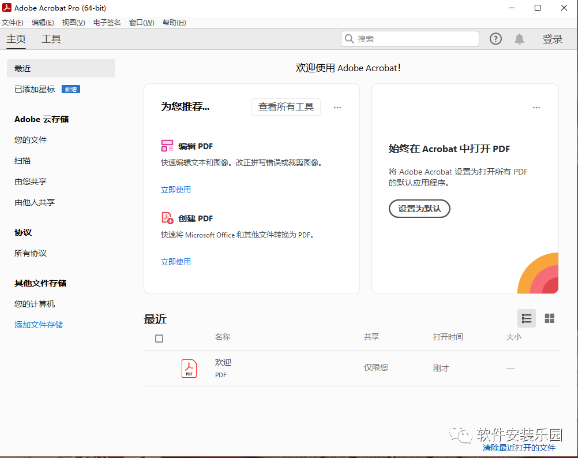Sort by the 名称 column header
Screen dimensions: 578x458
(223, 337)
